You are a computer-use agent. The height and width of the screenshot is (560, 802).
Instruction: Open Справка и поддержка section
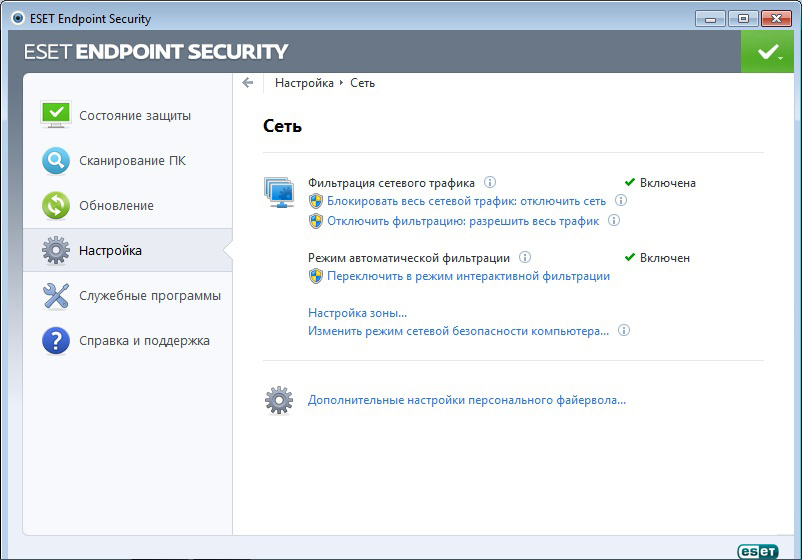pyautogui.click(x=144, y=340)
